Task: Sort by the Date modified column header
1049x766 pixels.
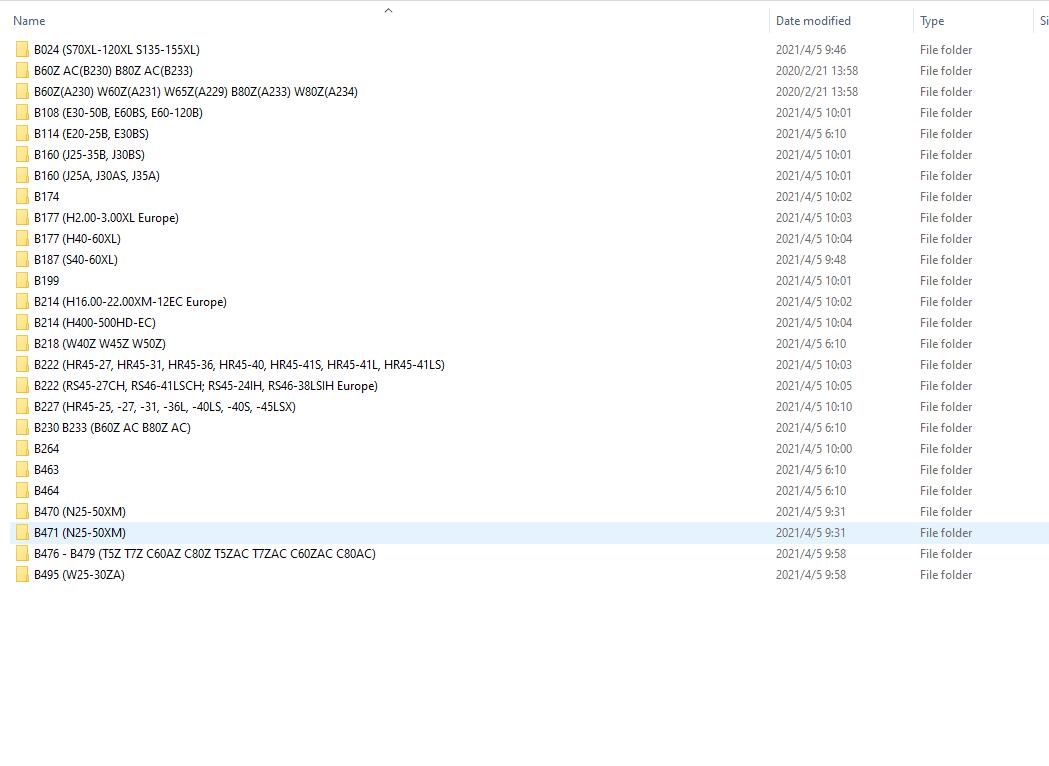Action: pyautogui.click(x=813, y=21)
